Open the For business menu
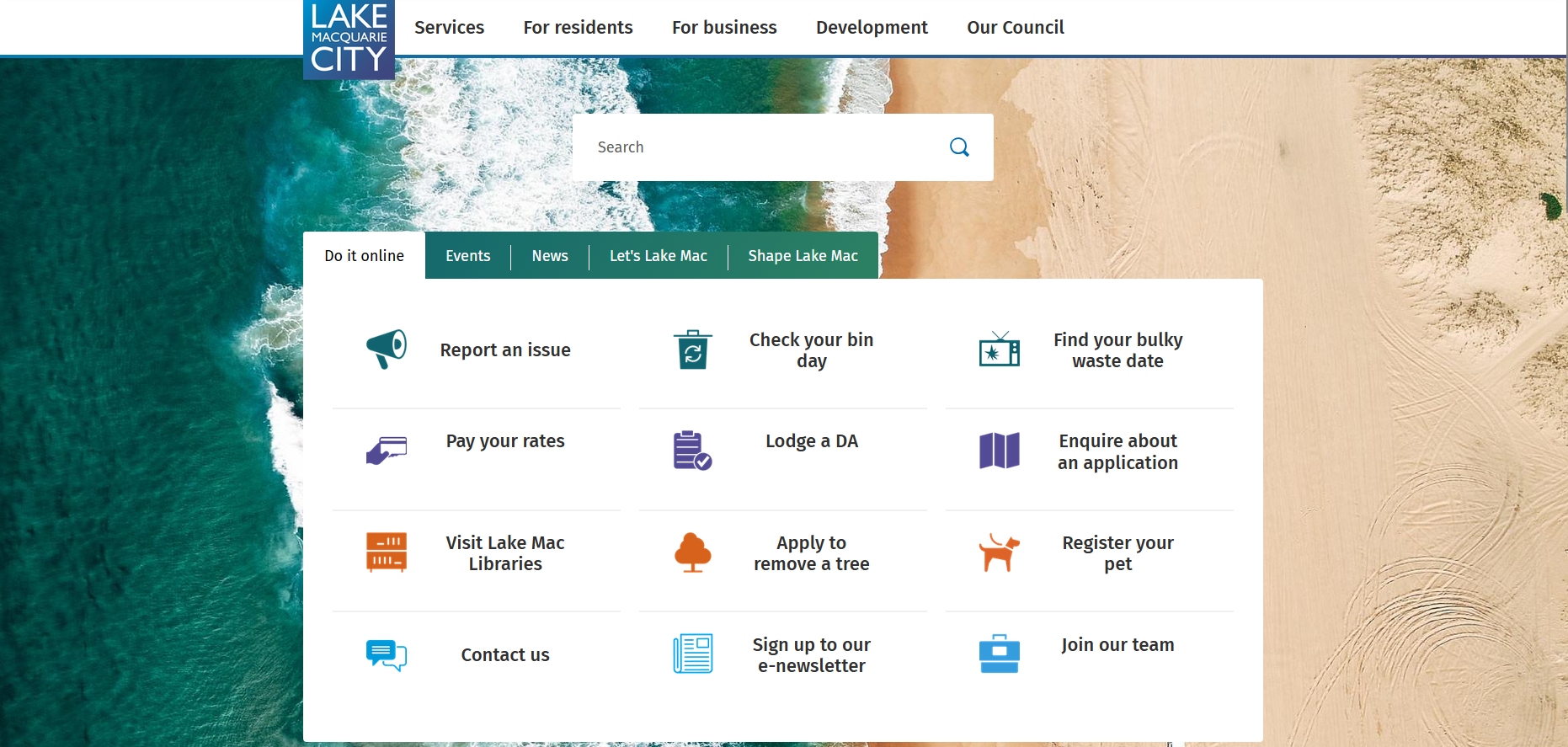1568x747 pixels. click(724, 28)
